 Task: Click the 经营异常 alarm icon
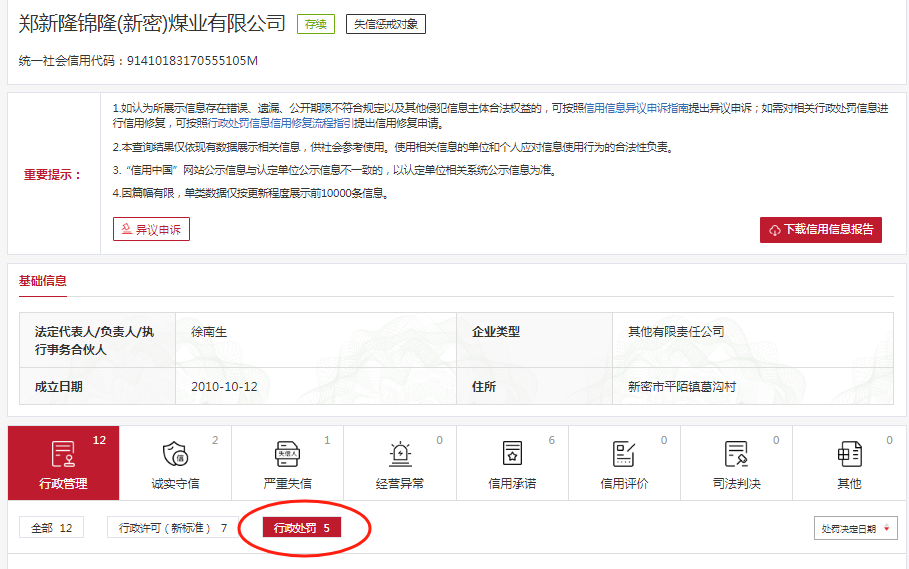coord(400,454)
